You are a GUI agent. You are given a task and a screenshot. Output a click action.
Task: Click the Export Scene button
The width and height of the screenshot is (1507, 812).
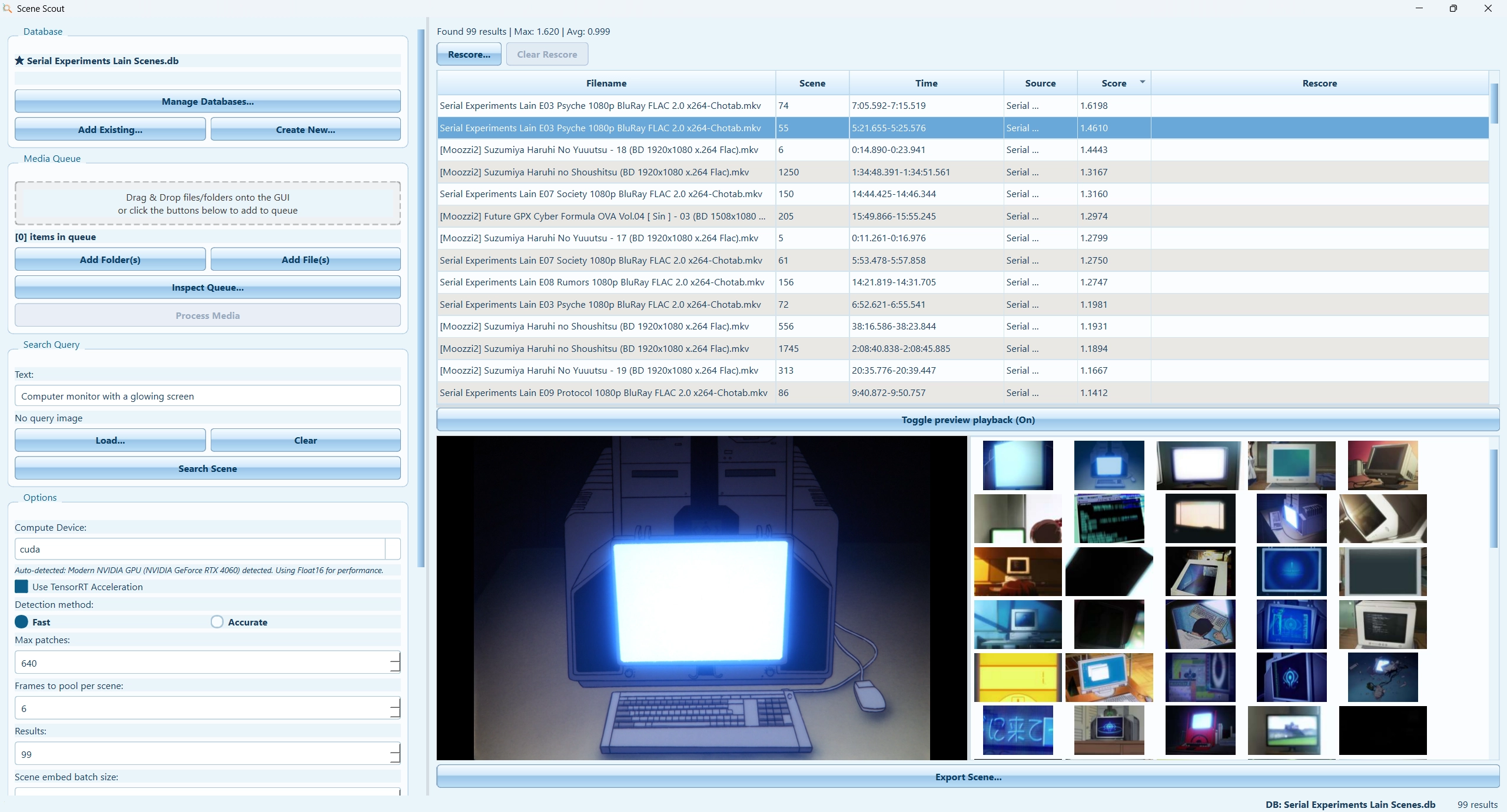pyautogui.click(x=968, y=777)
